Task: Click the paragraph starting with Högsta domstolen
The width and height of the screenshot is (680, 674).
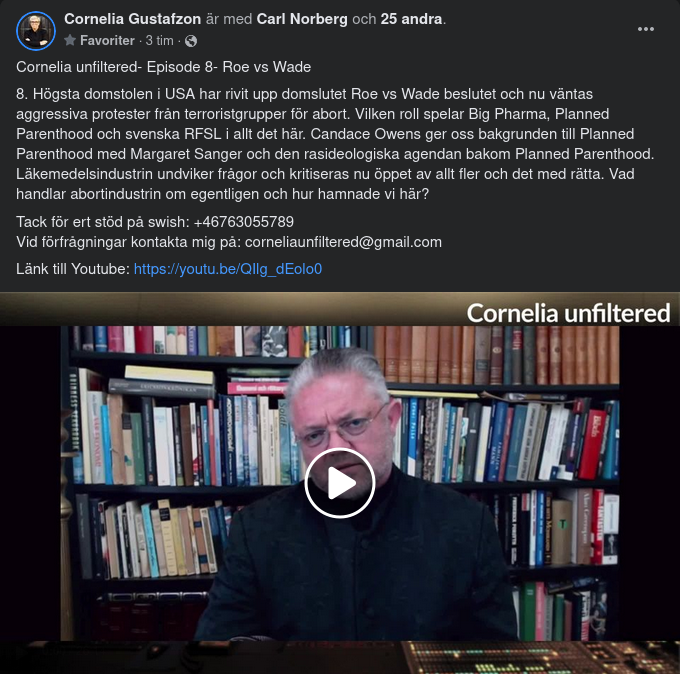Action: [335, 144]
